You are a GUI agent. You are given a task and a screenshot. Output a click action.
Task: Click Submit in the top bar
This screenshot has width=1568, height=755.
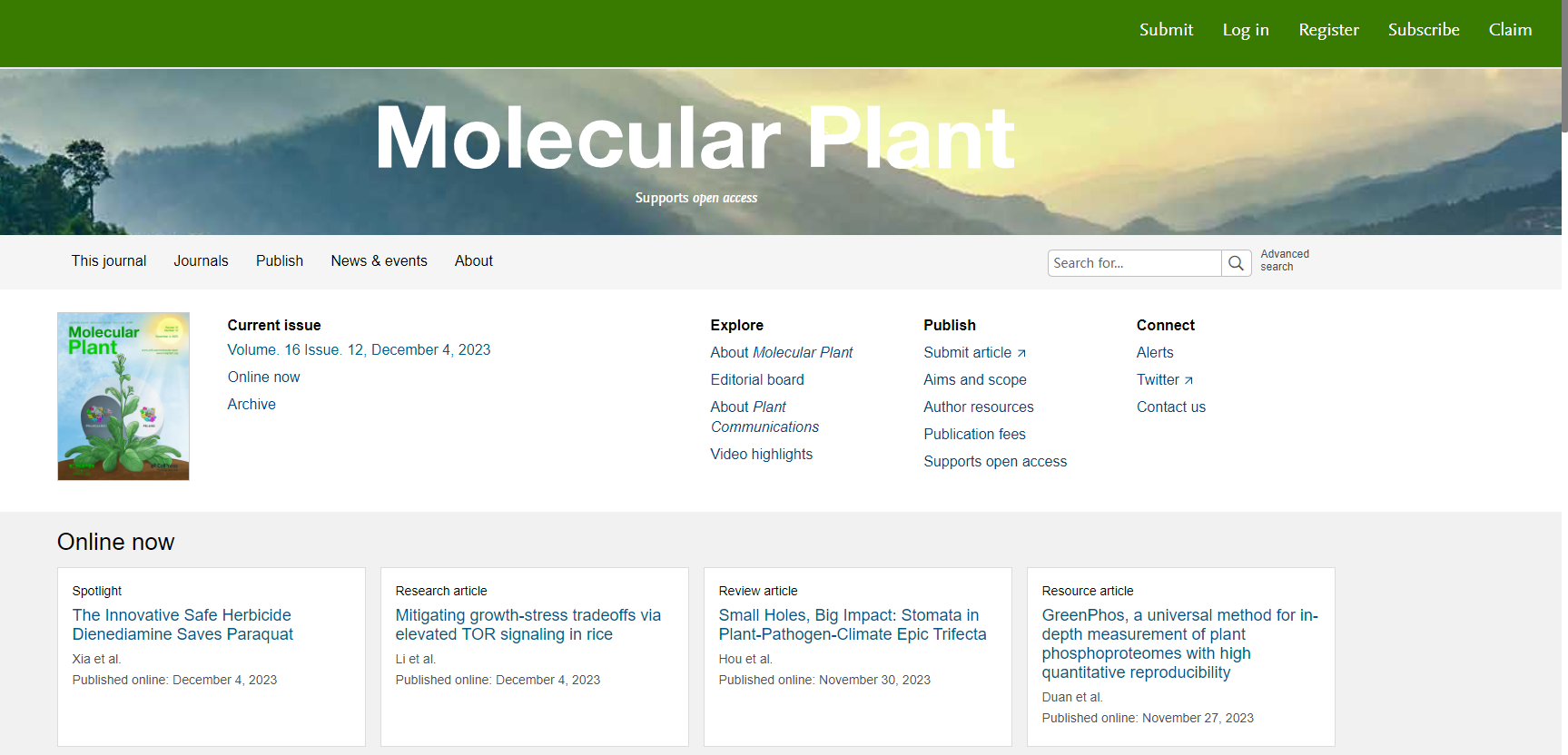coord(1166,30)
